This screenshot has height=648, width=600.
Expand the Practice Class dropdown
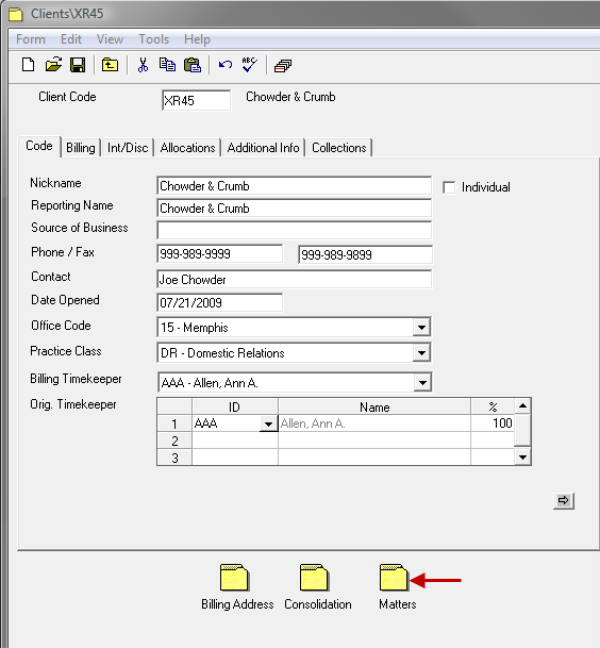422,353
